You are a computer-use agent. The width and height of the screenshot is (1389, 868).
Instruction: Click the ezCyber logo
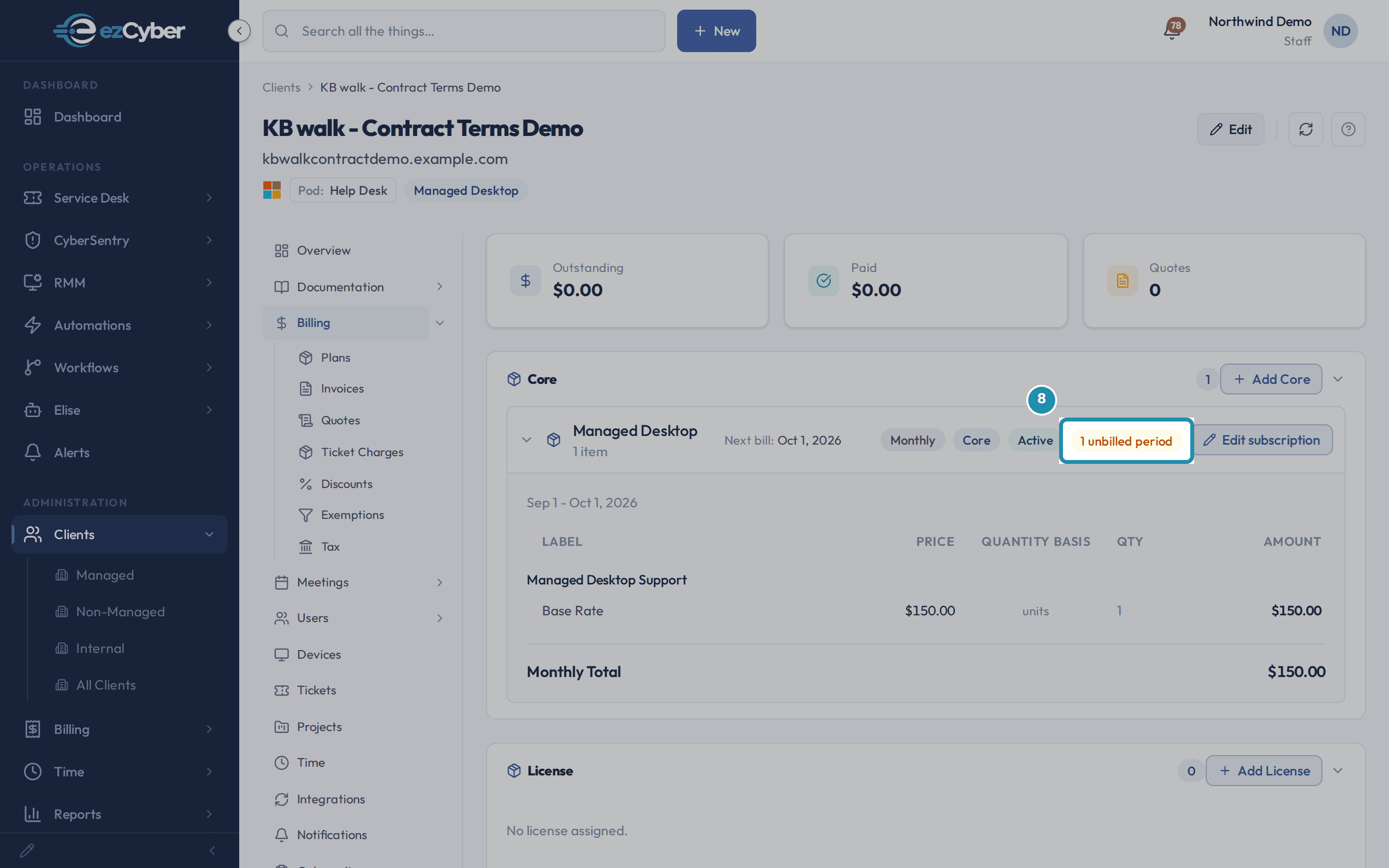click(x=120, y=30)
